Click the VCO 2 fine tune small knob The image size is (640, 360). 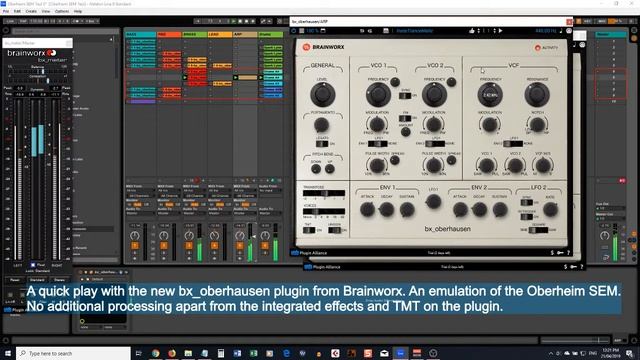pos(451,82)
